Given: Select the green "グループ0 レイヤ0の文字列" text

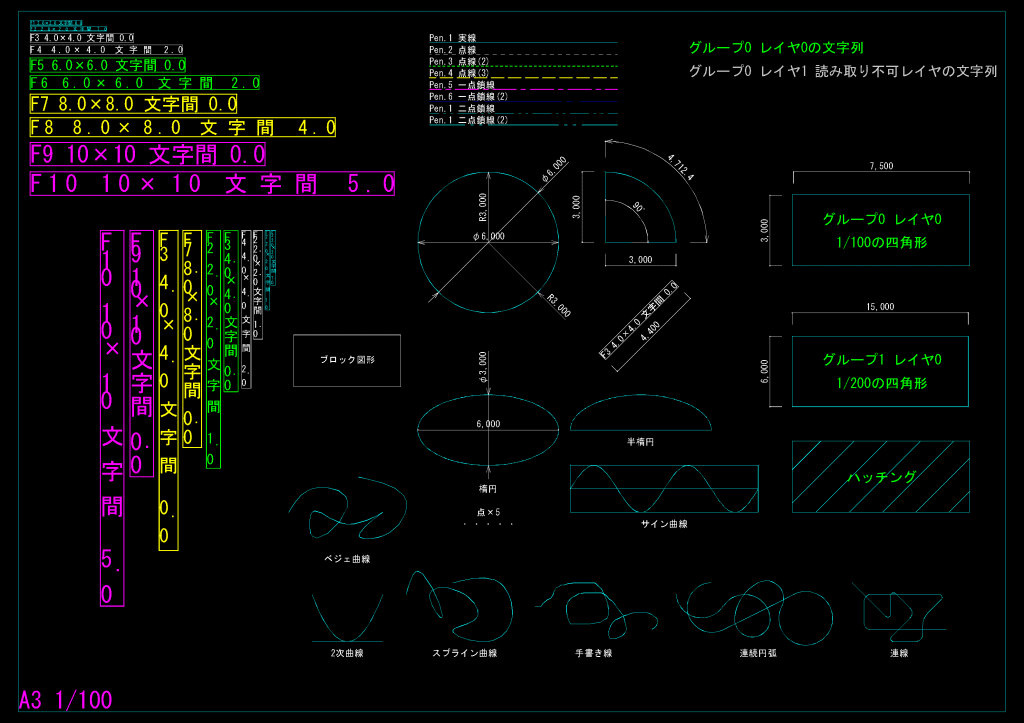Looking at the screenshot, I should pos(775,47).
